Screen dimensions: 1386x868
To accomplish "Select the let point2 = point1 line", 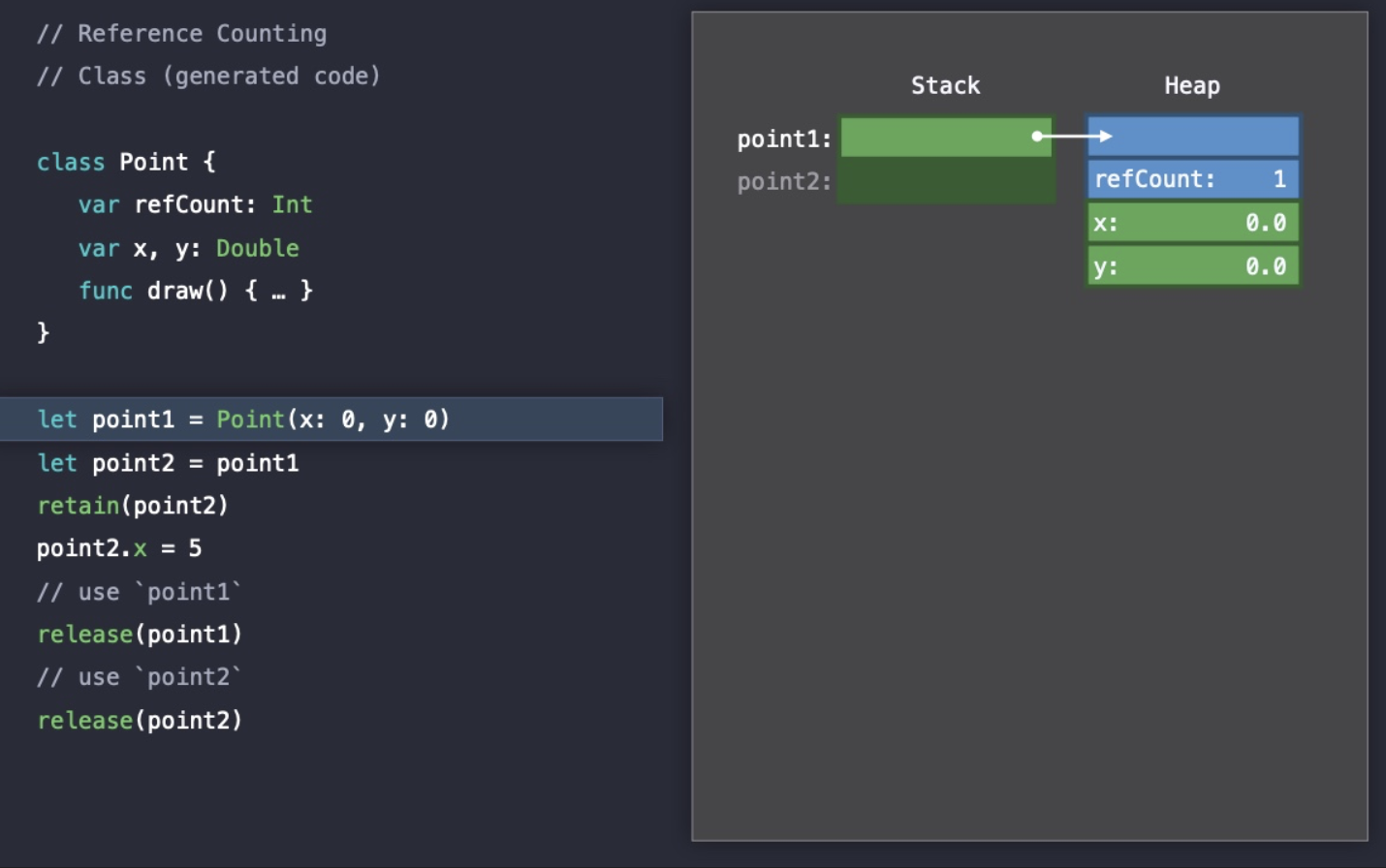I will click(x=168, y=463).
